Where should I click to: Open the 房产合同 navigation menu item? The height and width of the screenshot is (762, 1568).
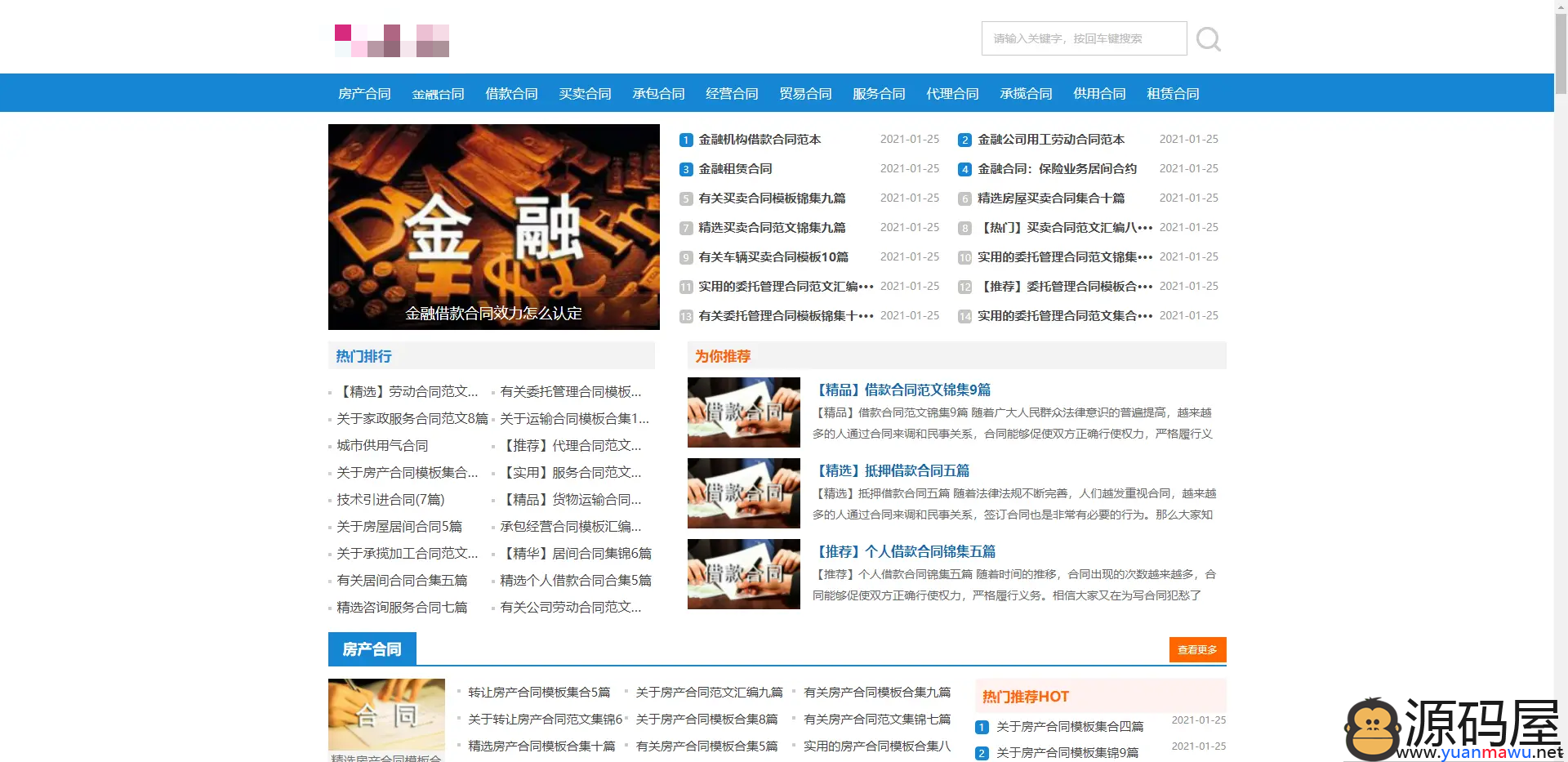click(364, 94)
